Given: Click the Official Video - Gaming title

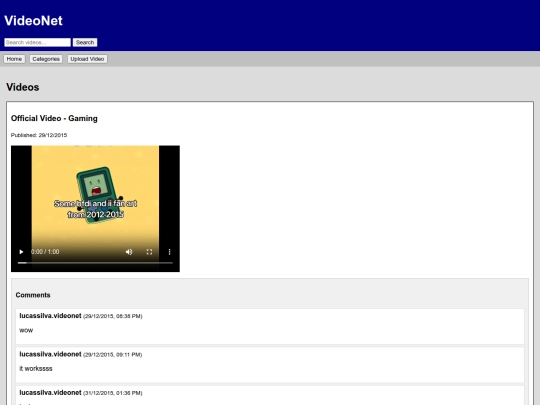Looking at the screenshot, I should click(x=54, y=118).
